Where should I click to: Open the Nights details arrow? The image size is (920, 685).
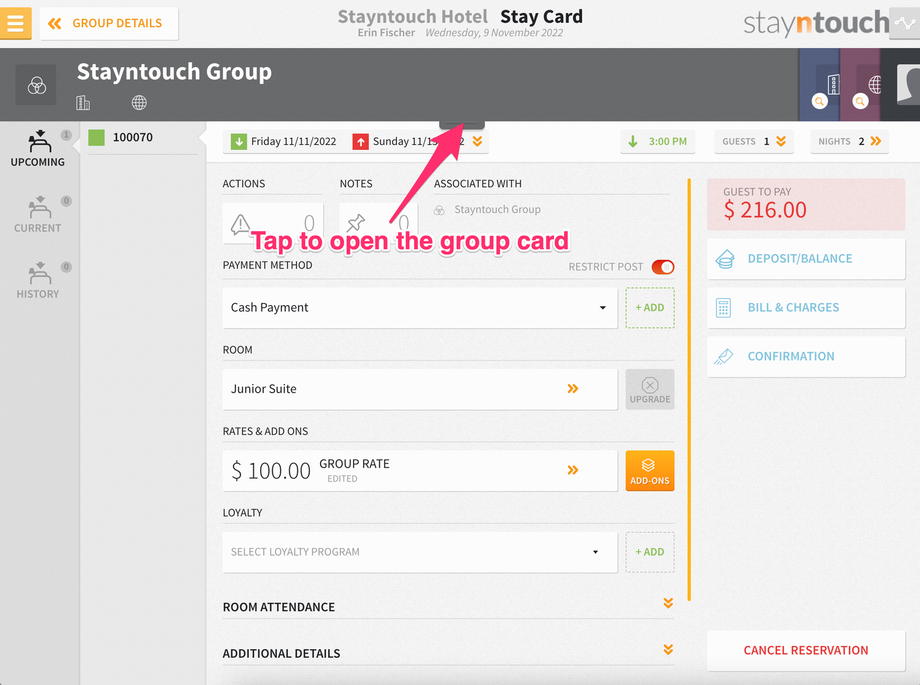pos(876,141)
